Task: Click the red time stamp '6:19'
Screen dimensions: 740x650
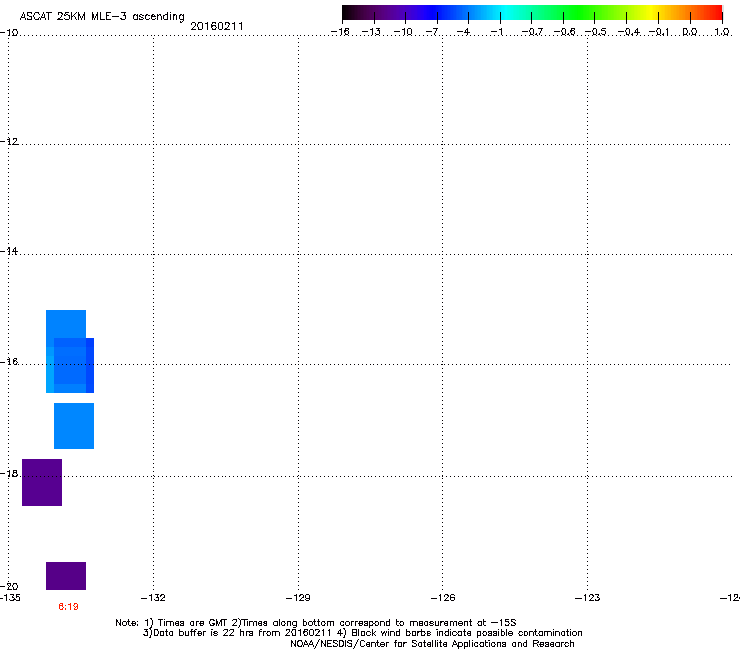Action: click(68, 607)
